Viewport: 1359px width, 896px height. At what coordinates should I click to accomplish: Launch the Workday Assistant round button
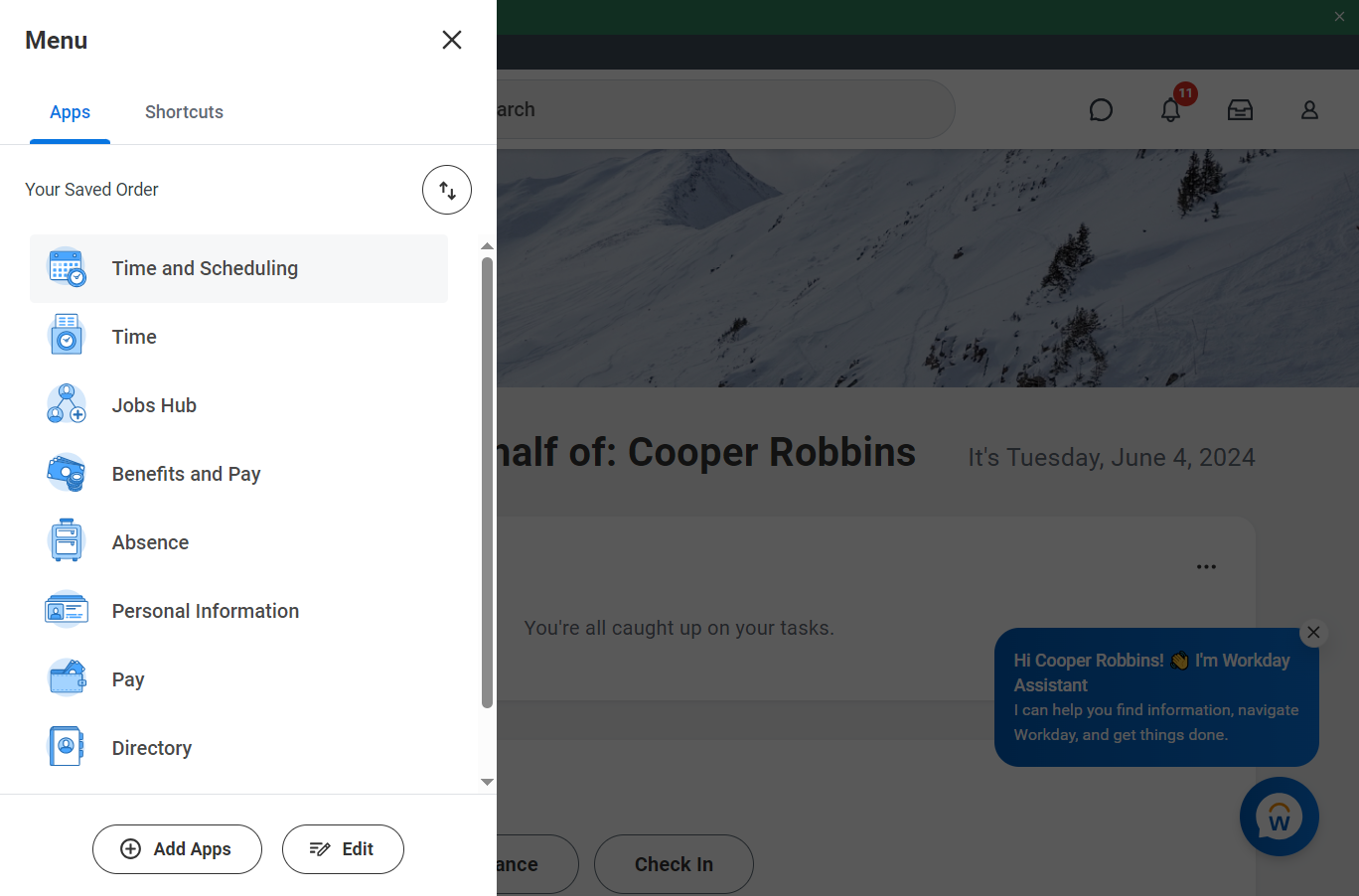(1280, 817)
